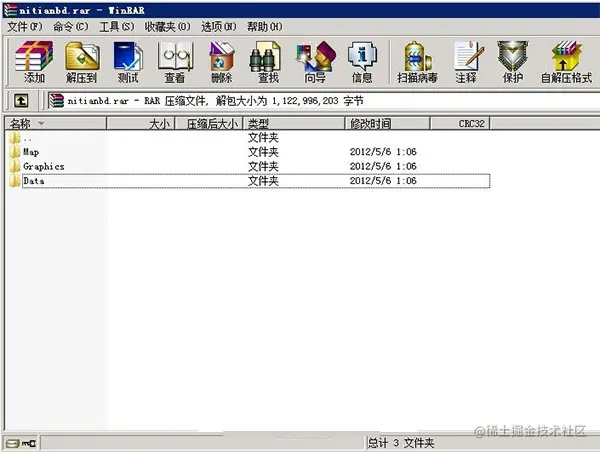The width and height of the screenshot is (600, 452).
Task: Sort by 名称 column header
Action: click(x=56, y=124)
